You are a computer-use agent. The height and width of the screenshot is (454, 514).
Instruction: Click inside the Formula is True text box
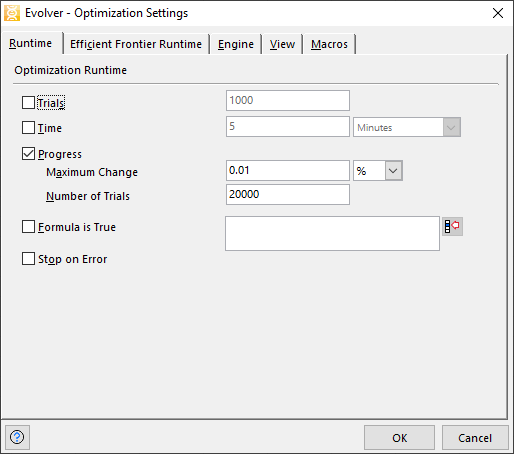point(332,233)
